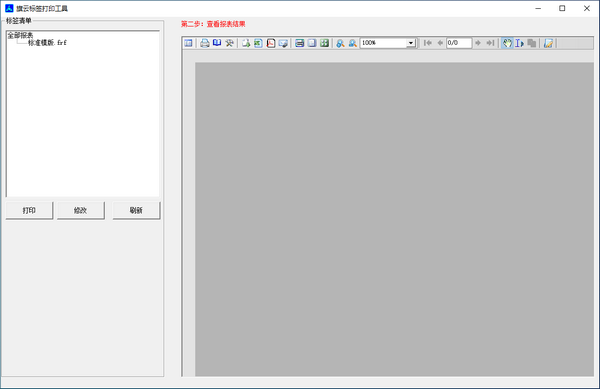Screen dimensions: 600x389
Task: Maximize the label print tool window
Action: [x=562, y=8]
